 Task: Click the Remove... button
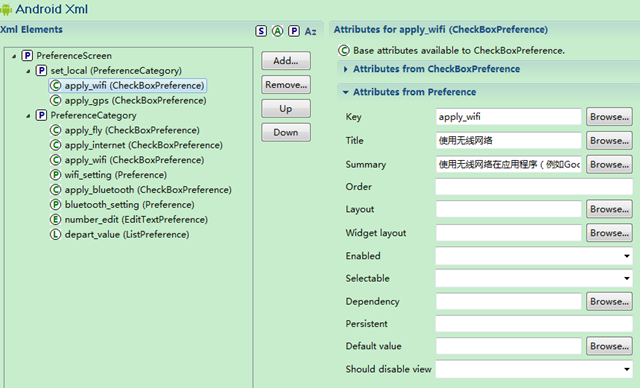coord(286,85)
